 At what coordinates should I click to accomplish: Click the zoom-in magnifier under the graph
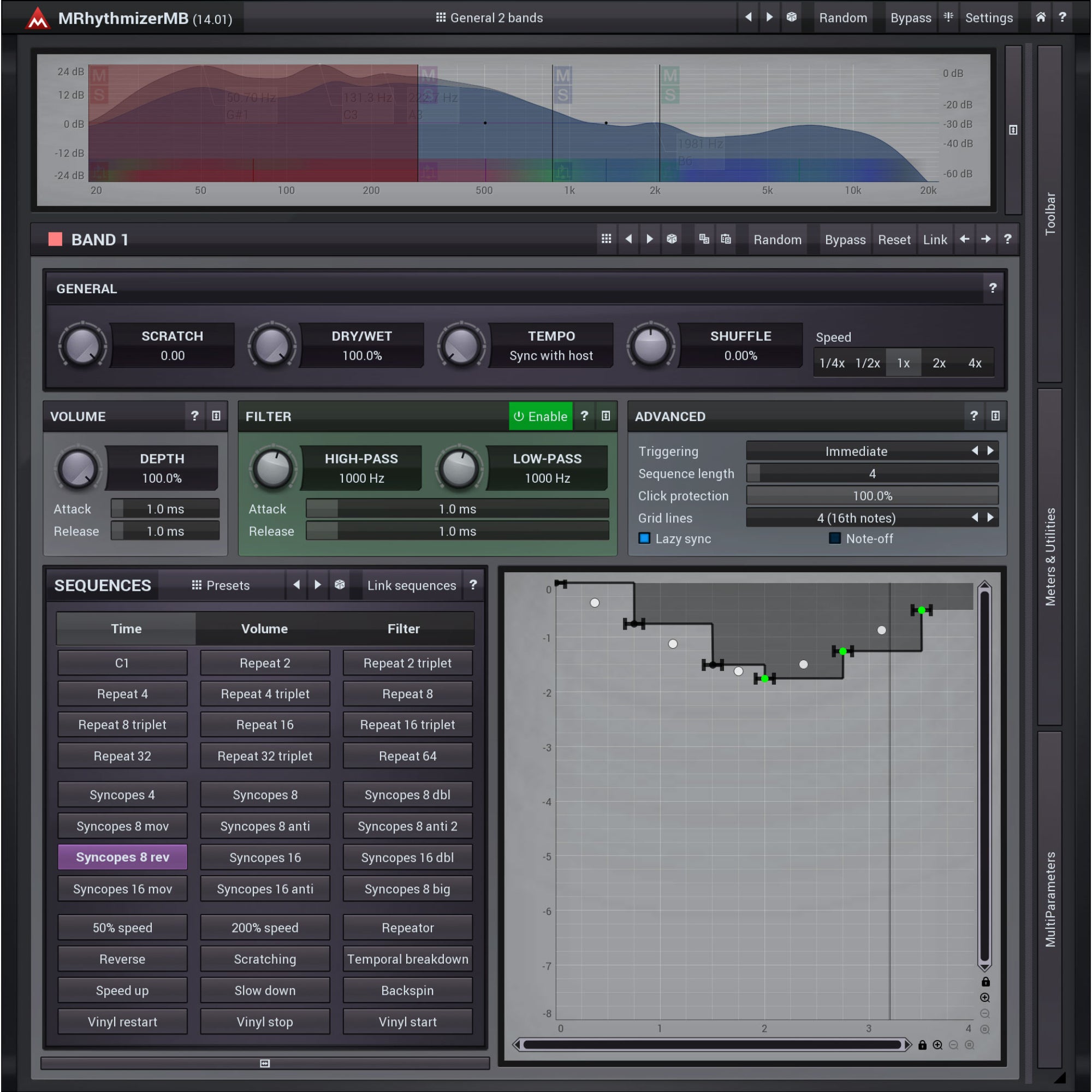[x=937, y=1045]
